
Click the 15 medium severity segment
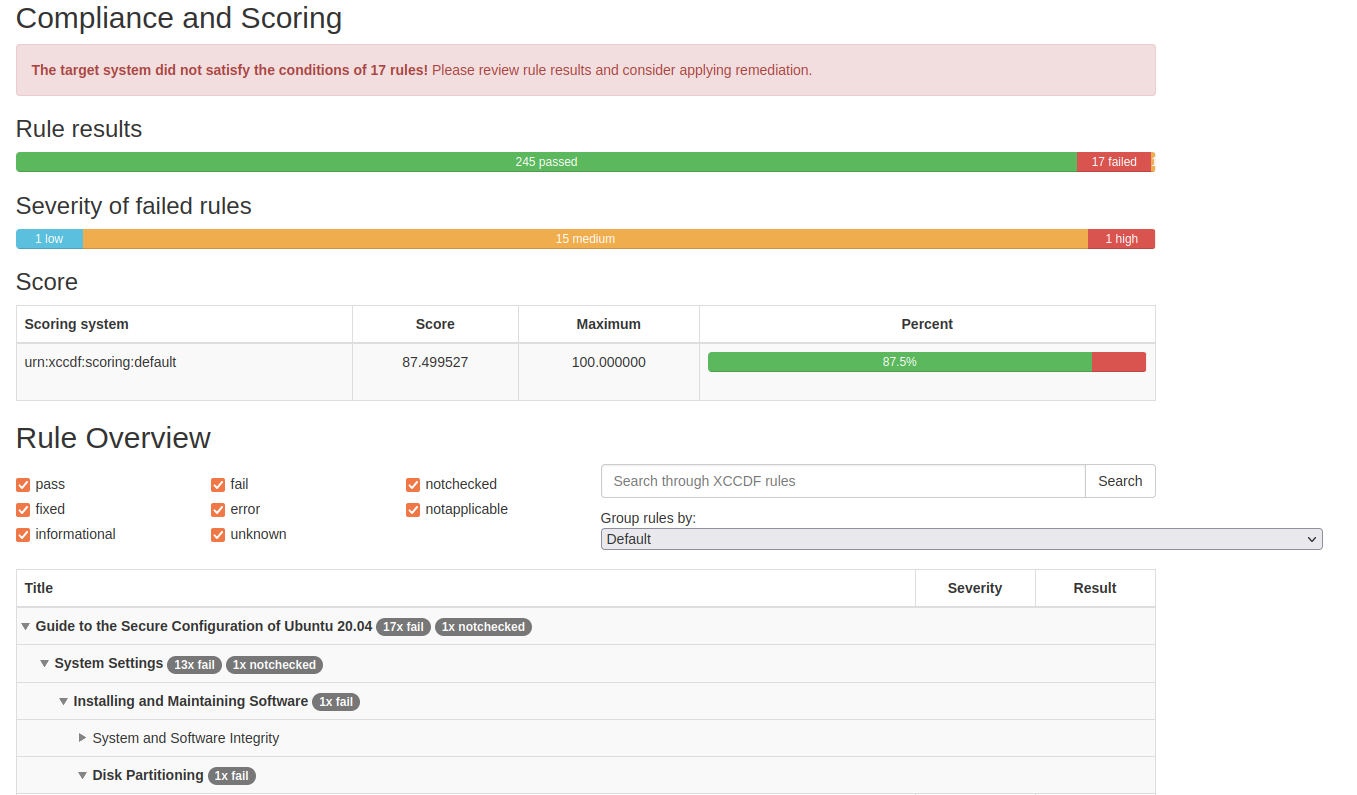click(x=585, y=239)
